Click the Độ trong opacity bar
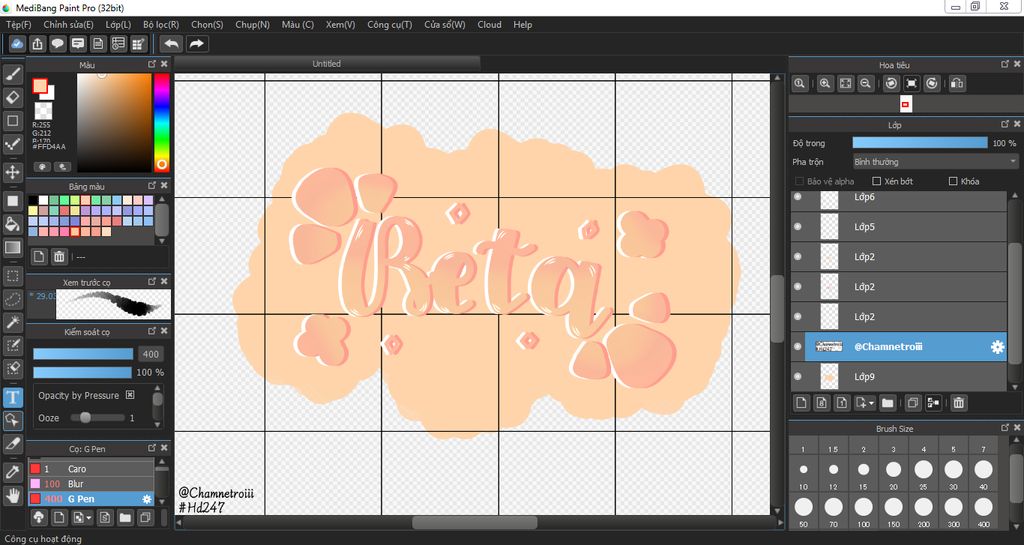1024x545 pixels. 920,143
